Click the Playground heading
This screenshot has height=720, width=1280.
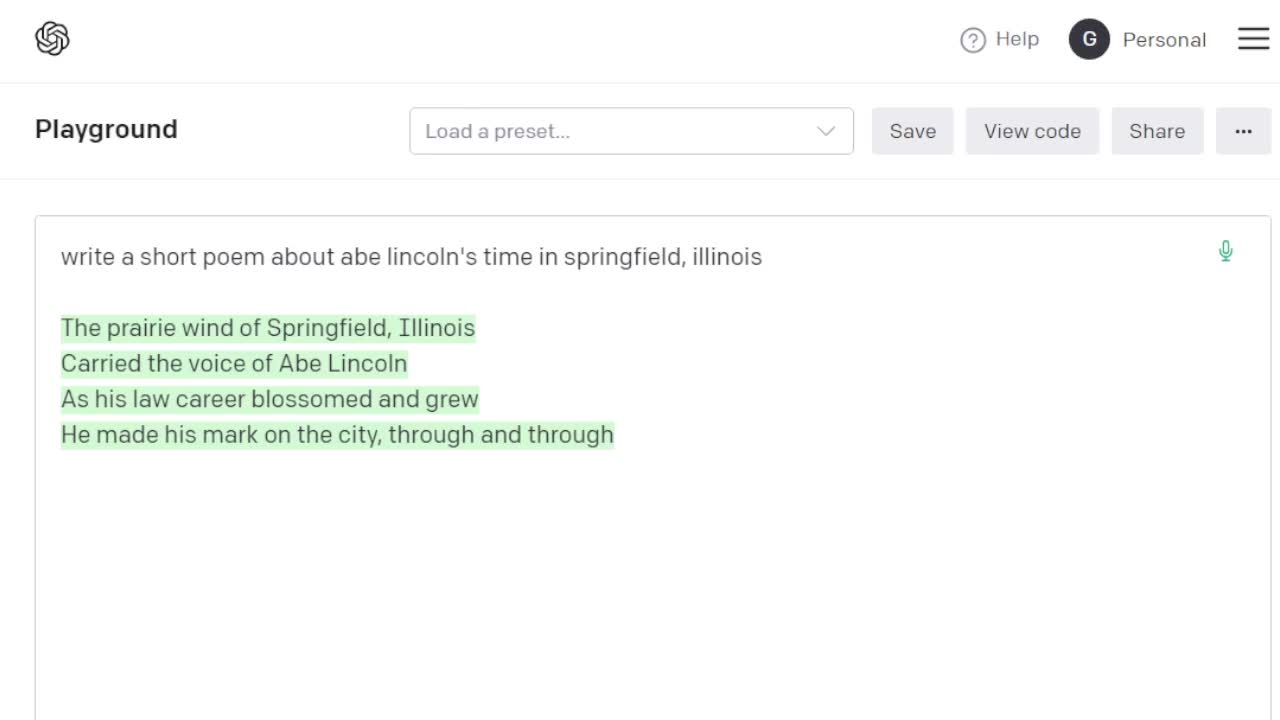click(x=106, y=129)
